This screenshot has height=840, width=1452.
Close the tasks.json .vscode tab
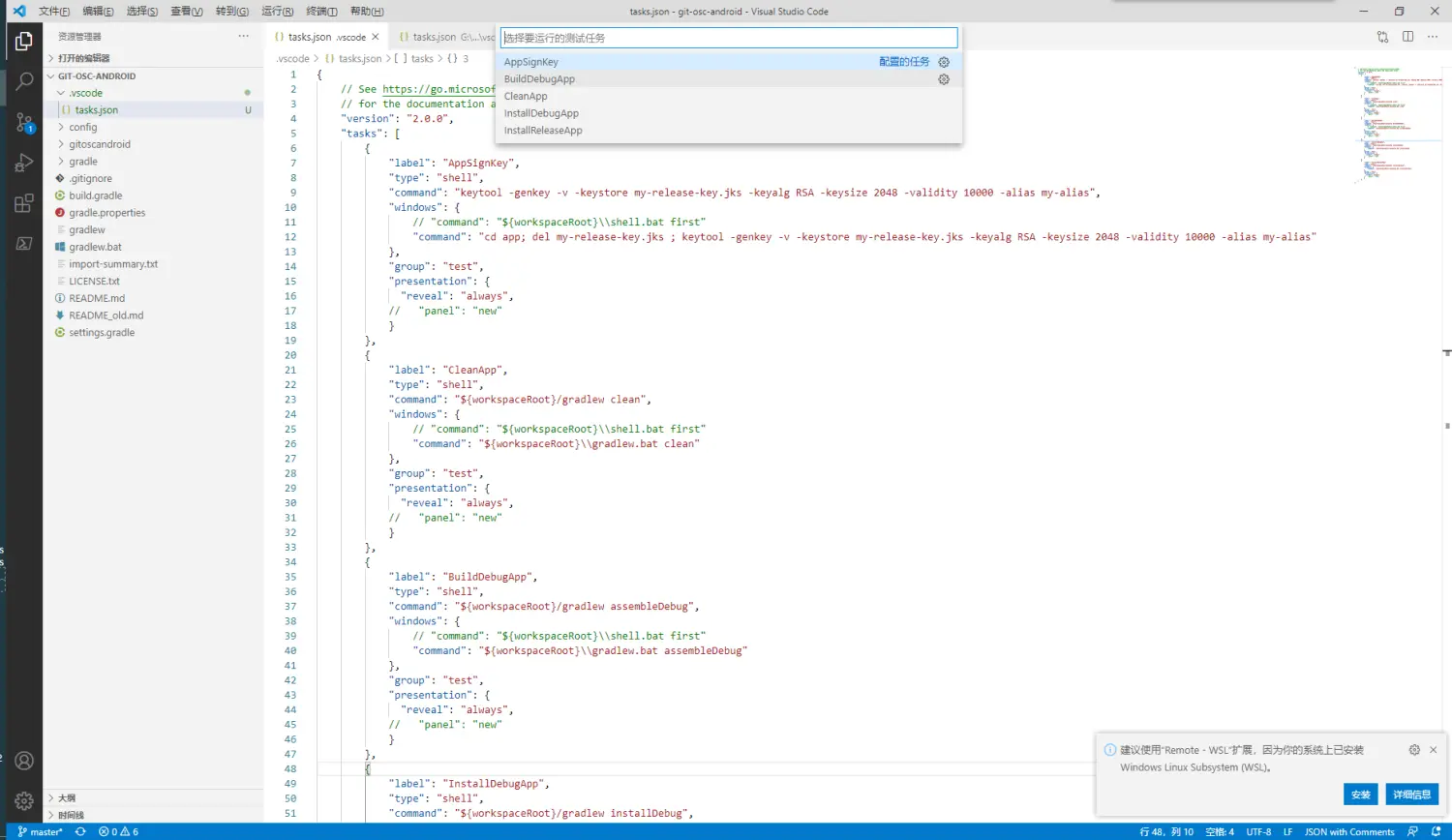(376, 37)
